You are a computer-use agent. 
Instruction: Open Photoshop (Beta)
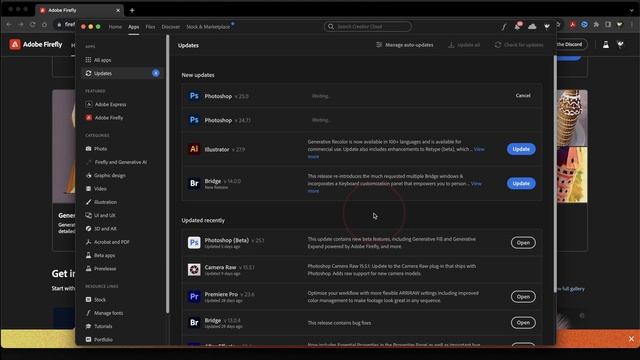(523, 242)
